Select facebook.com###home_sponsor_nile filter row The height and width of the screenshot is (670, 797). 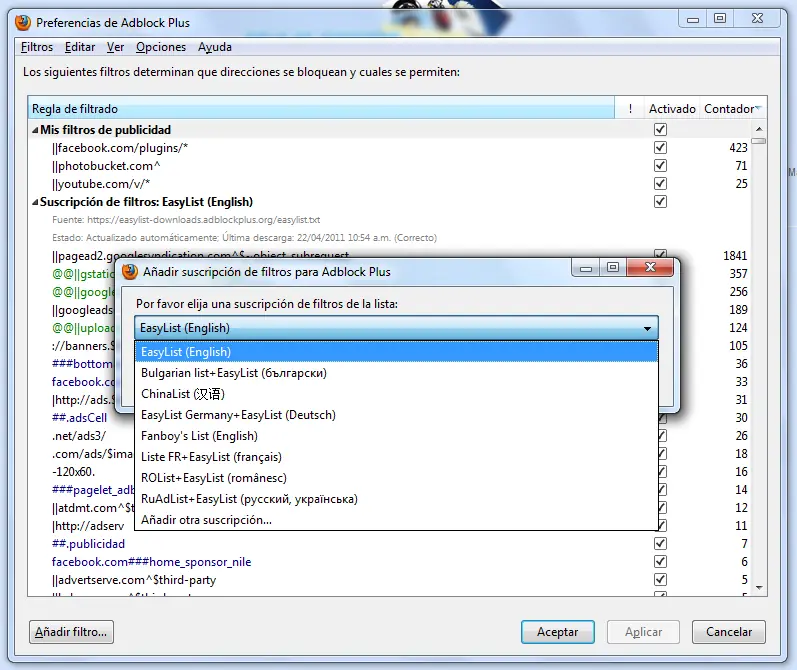point(389,562)
